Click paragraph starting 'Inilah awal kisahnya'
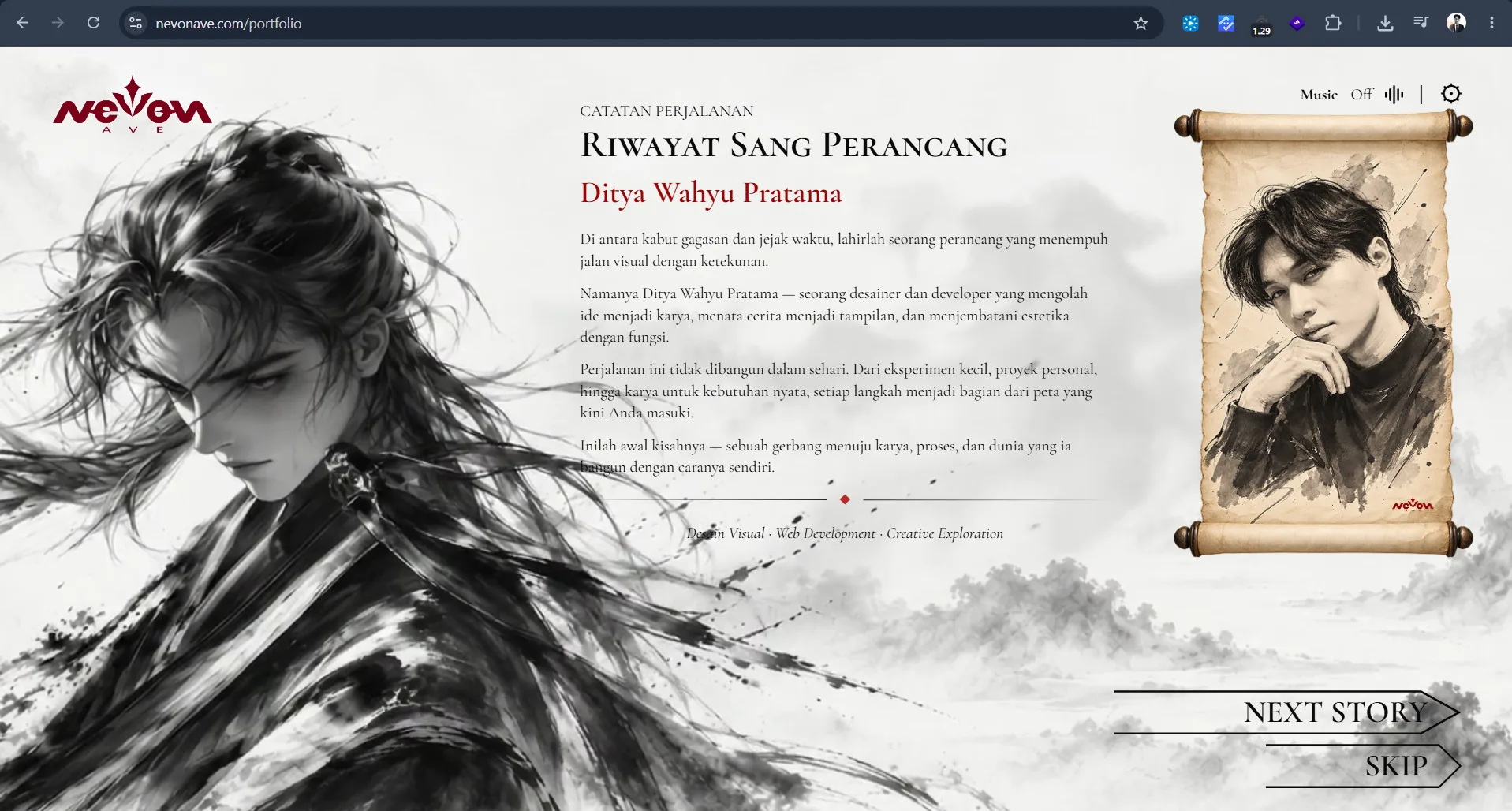This screenshot has width=1512, height=811. [825, 456]
